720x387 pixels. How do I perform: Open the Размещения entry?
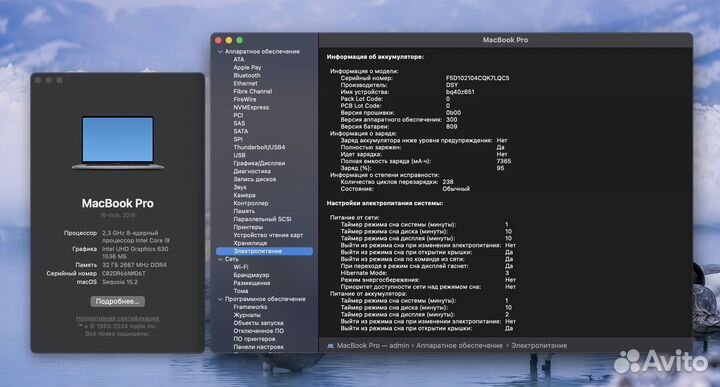pos(252,283)
